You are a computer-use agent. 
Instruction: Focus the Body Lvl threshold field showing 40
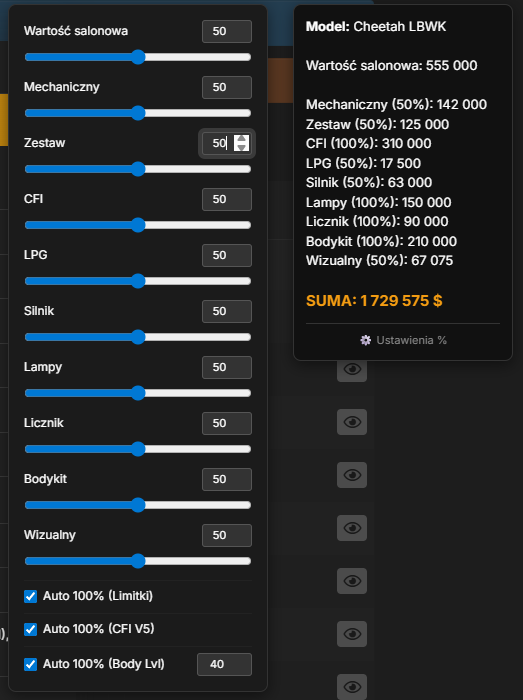click(224, 664)
